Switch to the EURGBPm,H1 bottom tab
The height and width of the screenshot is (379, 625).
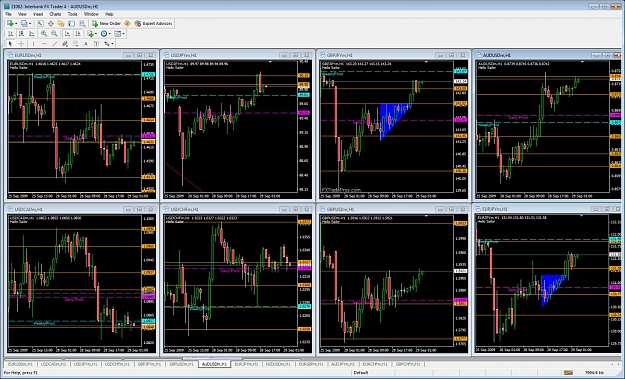pos(311,364)
